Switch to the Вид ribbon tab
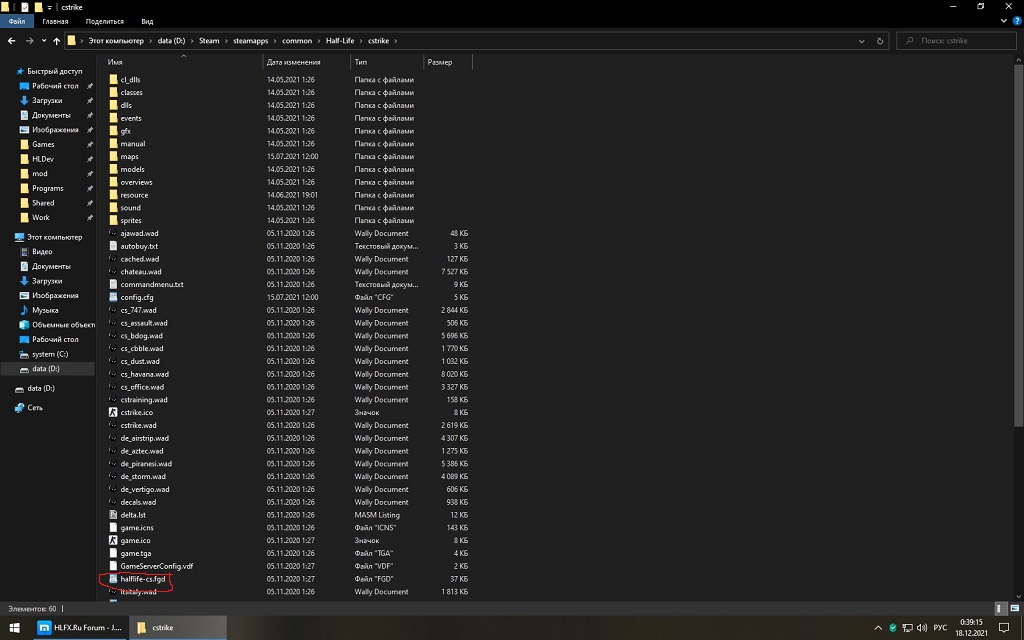 (147, 21)
